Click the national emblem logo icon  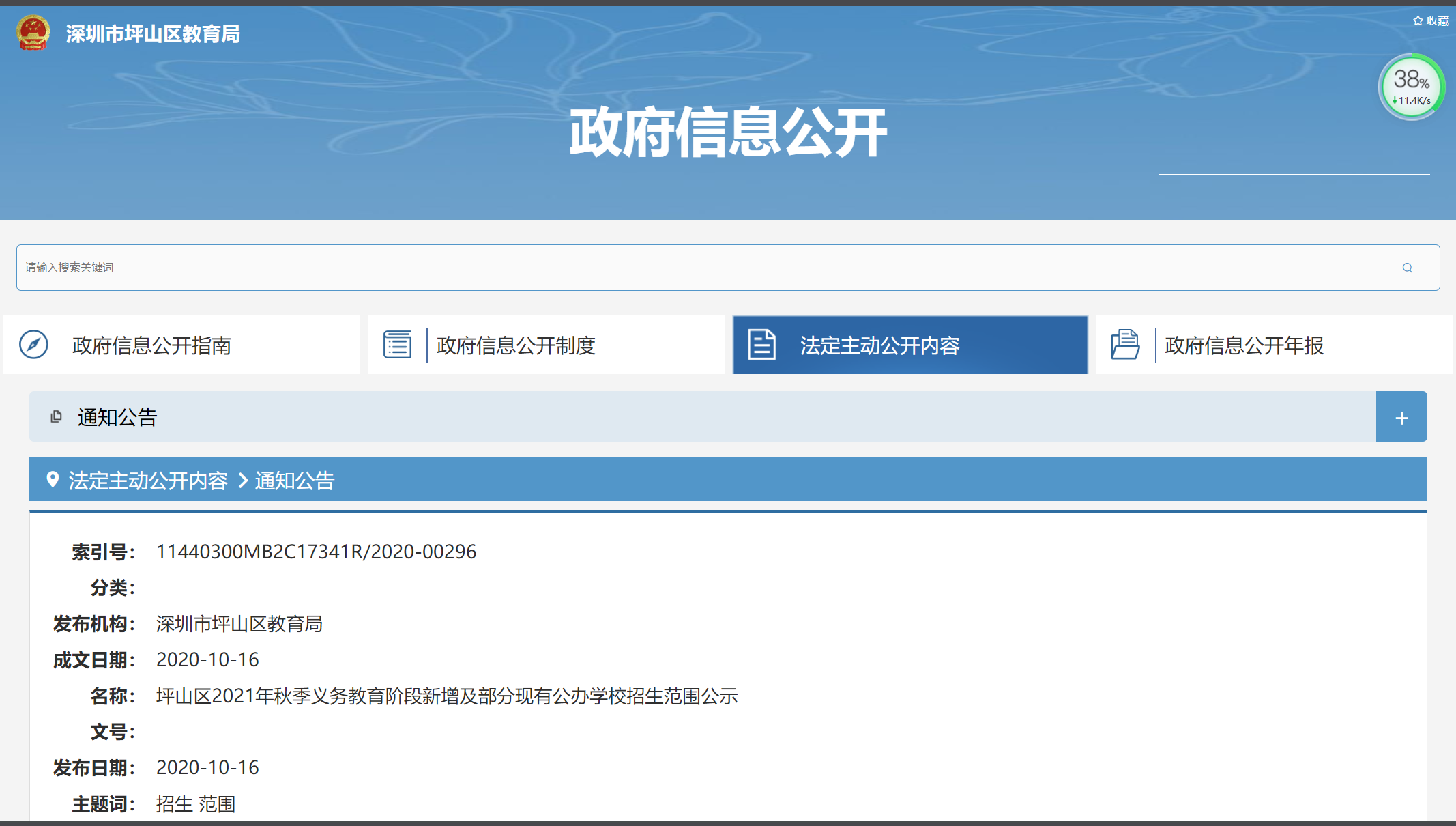pyautogui.click(x=33, y=33)
